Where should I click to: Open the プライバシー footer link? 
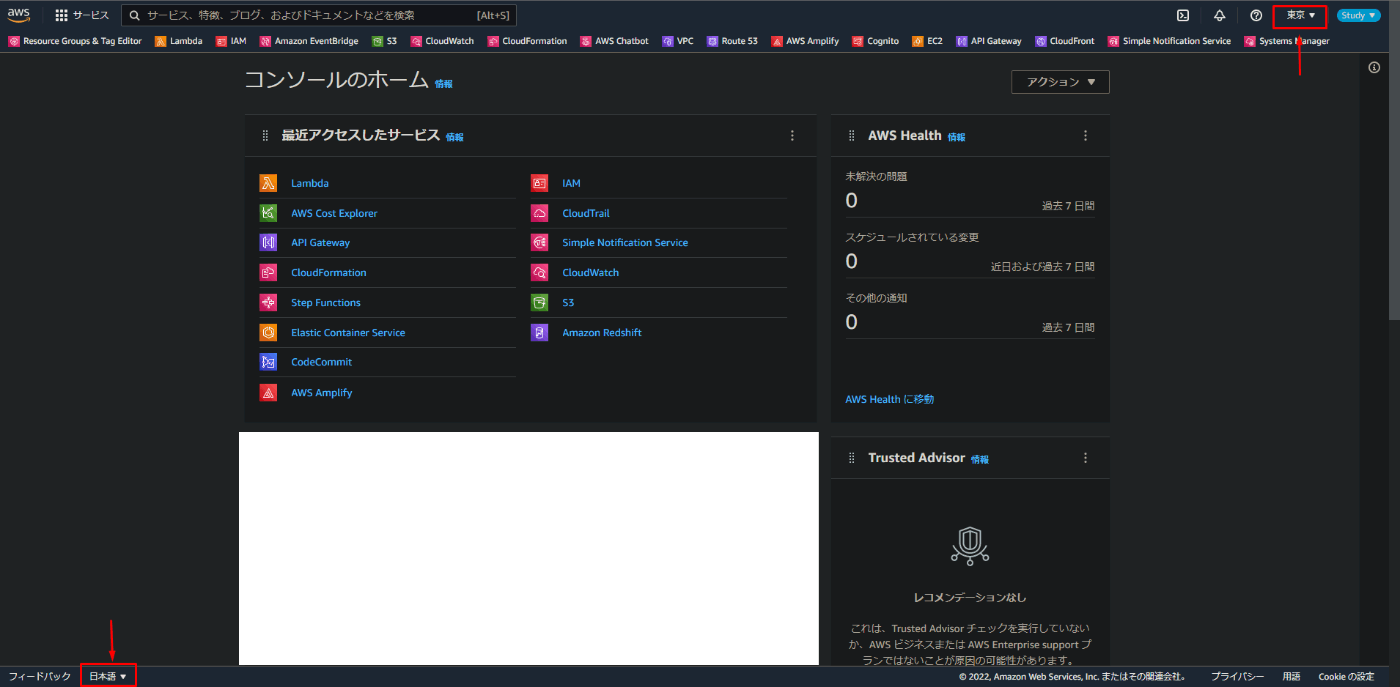tap(1238, 676)
